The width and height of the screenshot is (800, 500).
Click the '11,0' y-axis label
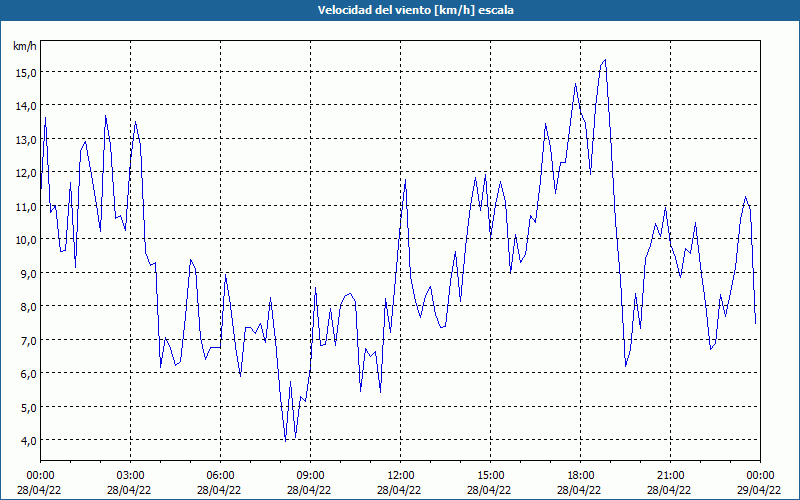pos(26,206)
